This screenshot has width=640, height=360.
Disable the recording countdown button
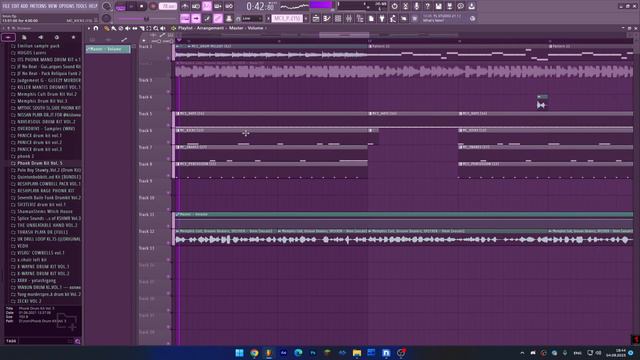[207, 6]
